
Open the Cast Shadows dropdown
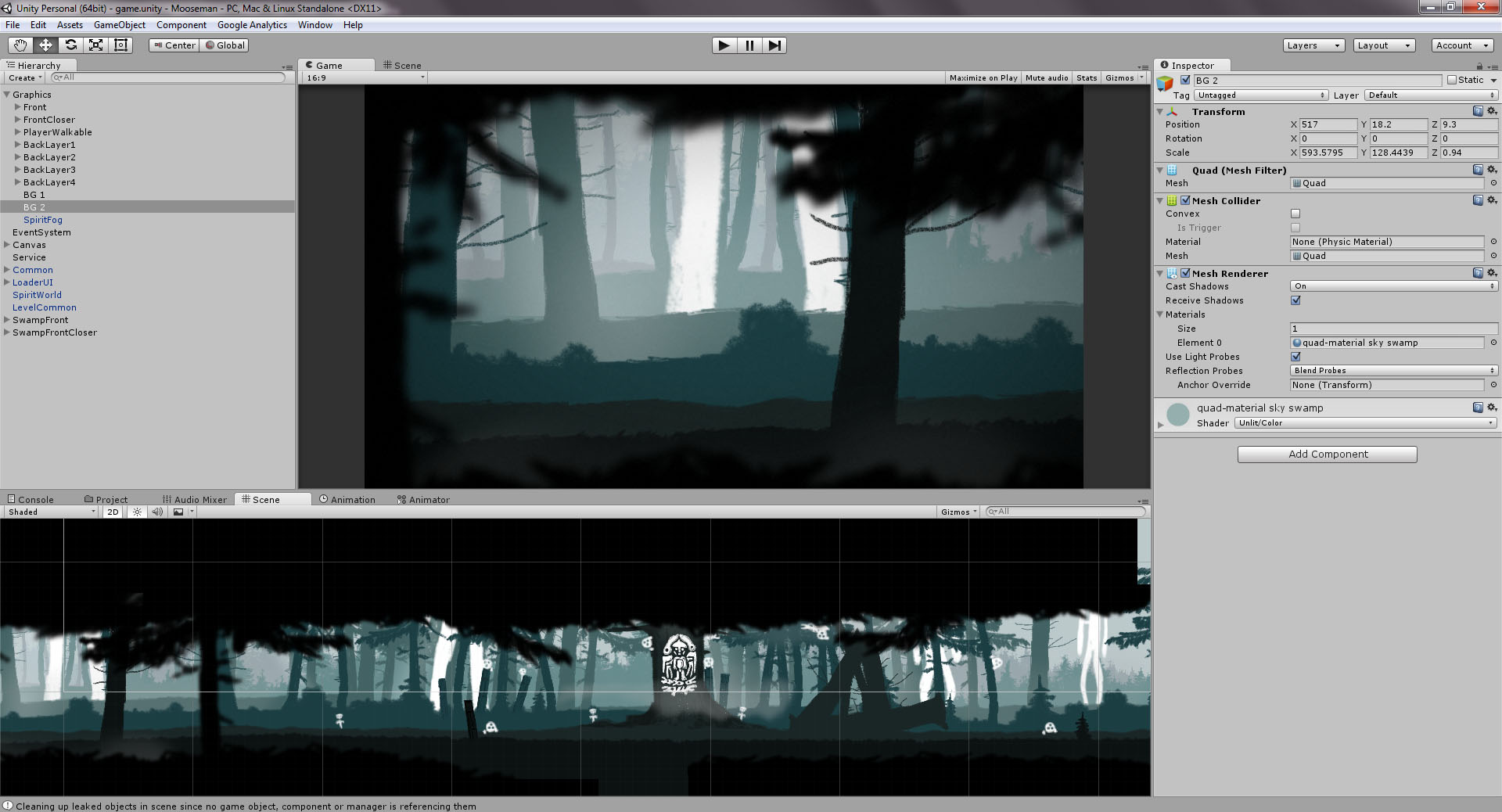click(1393, 286)
